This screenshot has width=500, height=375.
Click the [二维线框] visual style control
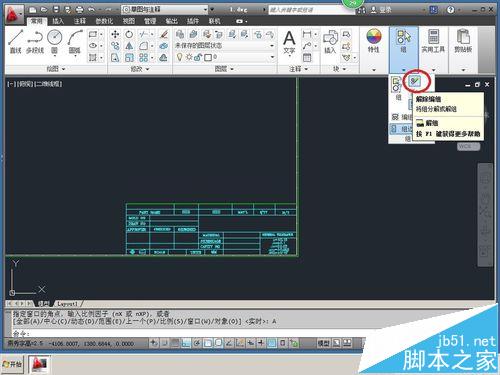(x=48, y=84)
